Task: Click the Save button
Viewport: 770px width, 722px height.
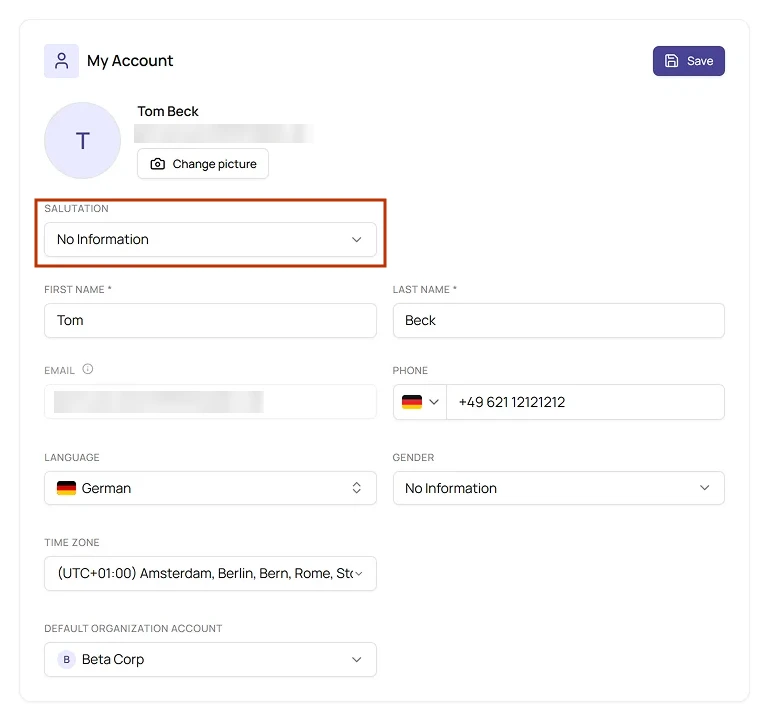Action: point(688,61)
